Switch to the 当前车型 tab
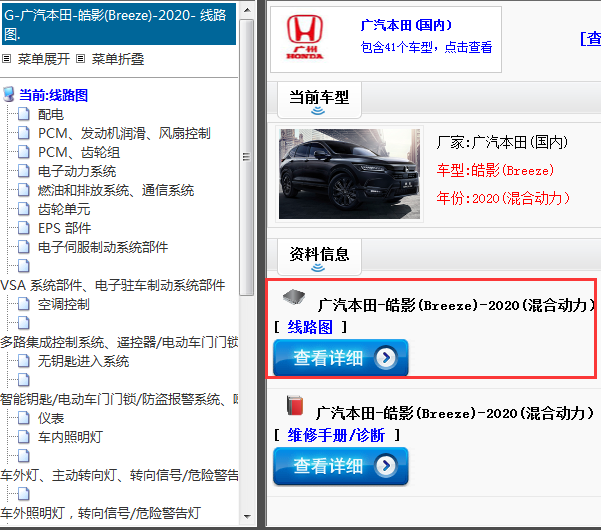Image resolution: width=601 pixels, height=530 pixels. 319,100
